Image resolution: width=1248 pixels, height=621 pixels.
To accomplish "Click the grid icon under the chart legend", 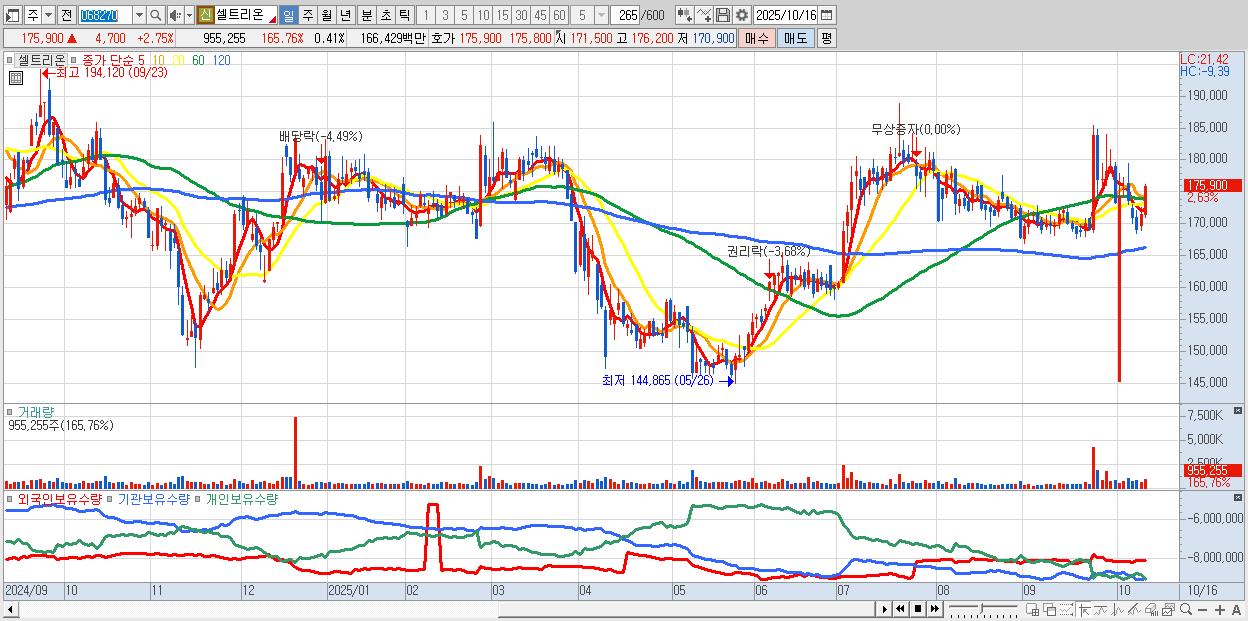I will [x=14, y=76].
